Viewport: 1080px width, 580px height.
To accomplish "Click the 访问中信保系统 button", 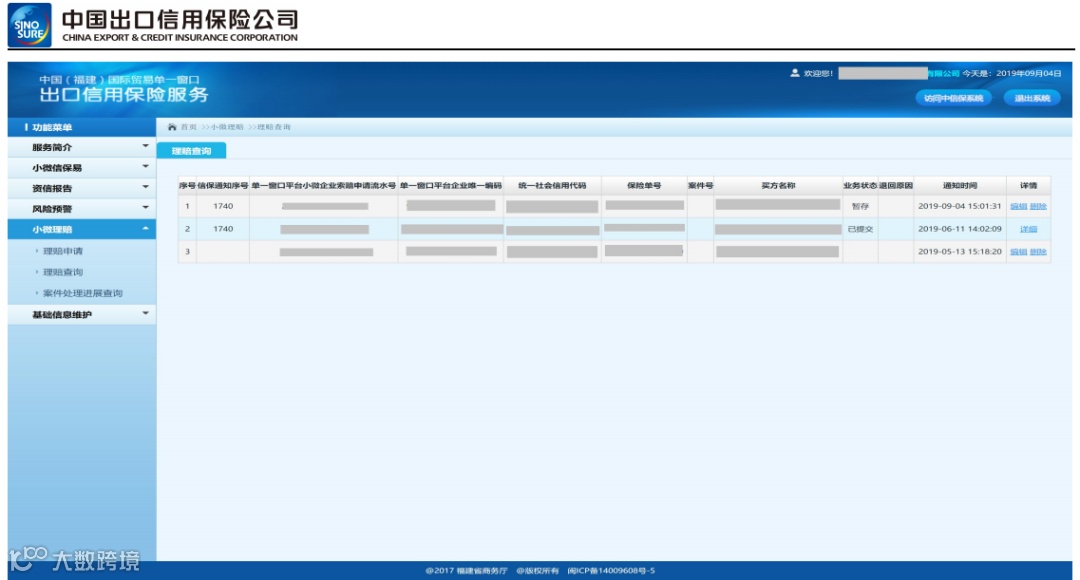I will click(953, 99).
